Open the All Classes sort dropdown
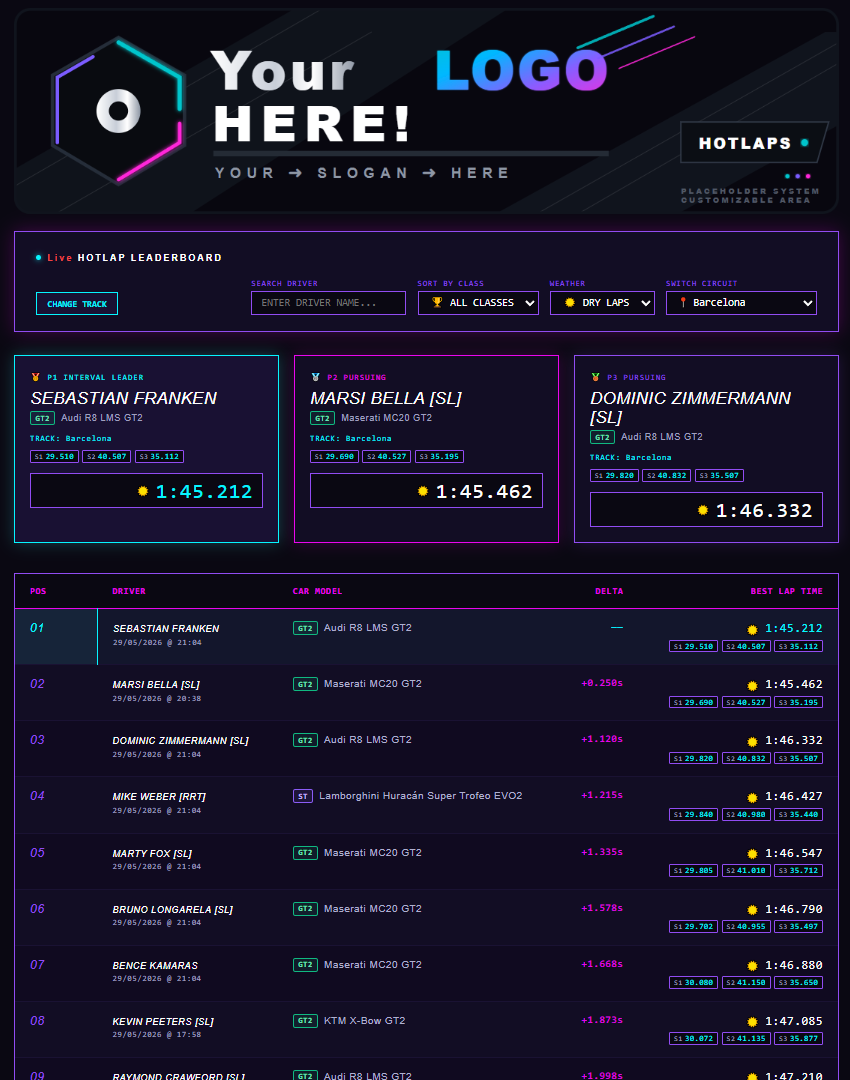The image size is (850, 1080). 478,303
